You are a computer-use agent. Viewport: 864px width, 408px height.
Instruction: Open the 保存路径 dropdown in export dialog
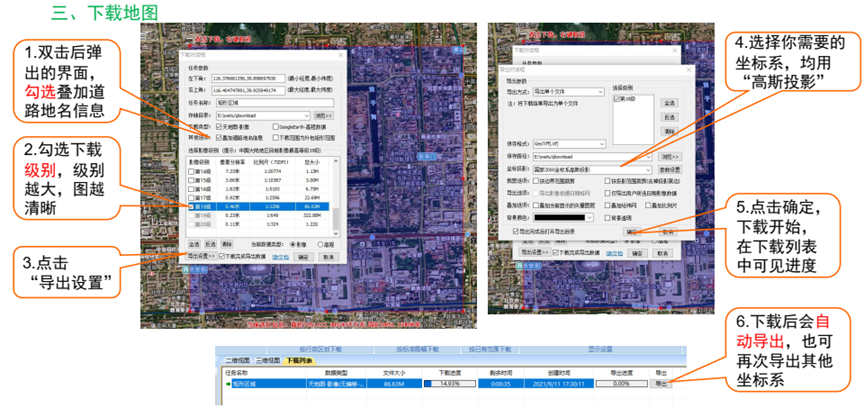point(648,157)
